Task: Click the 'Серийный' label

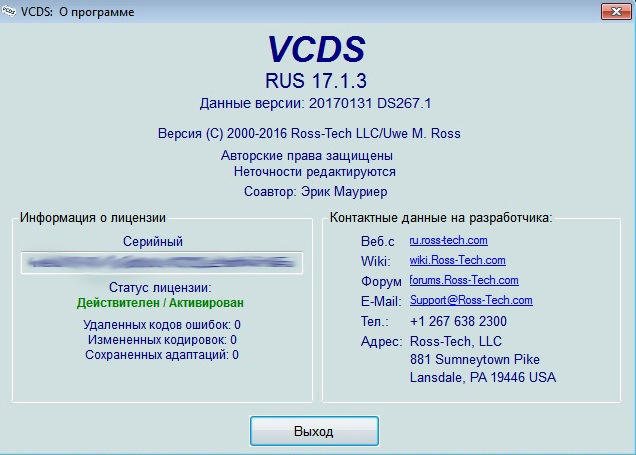Action: 153,242
